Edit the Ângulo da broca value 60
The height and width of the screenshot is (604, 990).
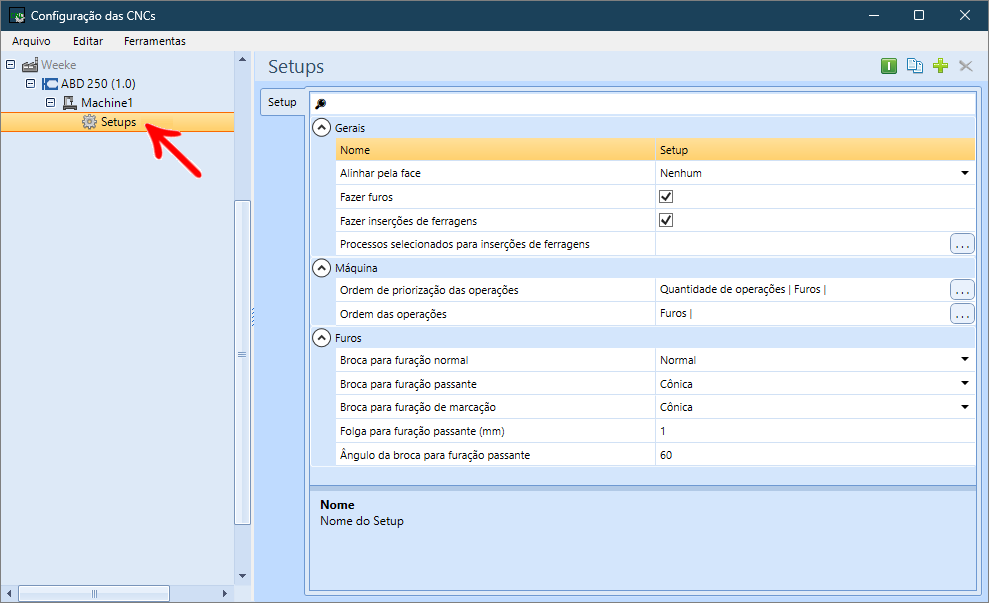tap(814, 455)
